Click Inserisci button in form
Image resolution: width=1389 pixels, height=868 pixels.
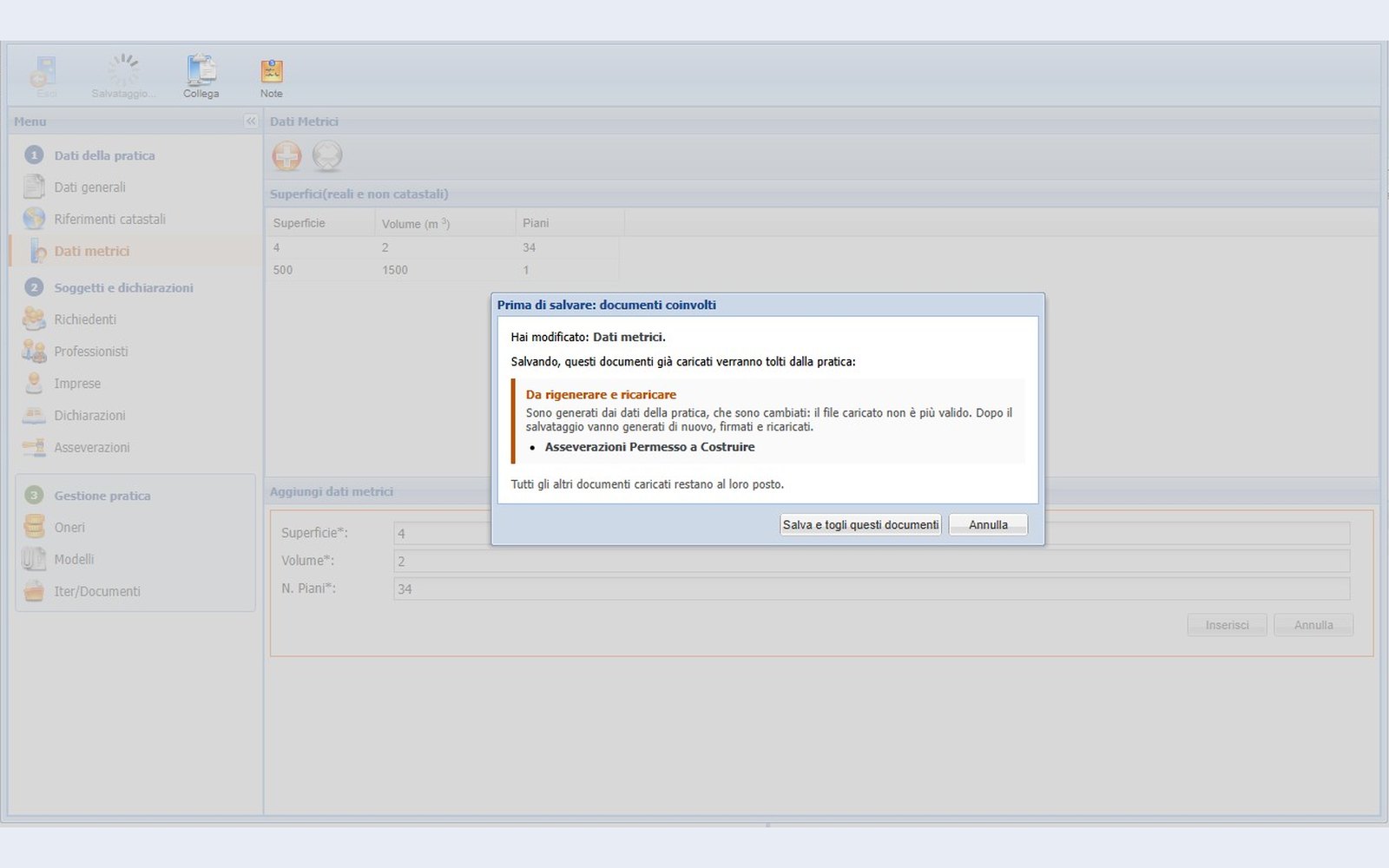tap(1227, 625)
